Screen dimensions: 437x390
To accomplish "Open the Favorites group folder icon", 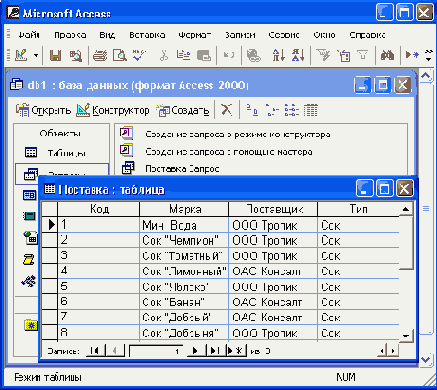I will 31,325.
